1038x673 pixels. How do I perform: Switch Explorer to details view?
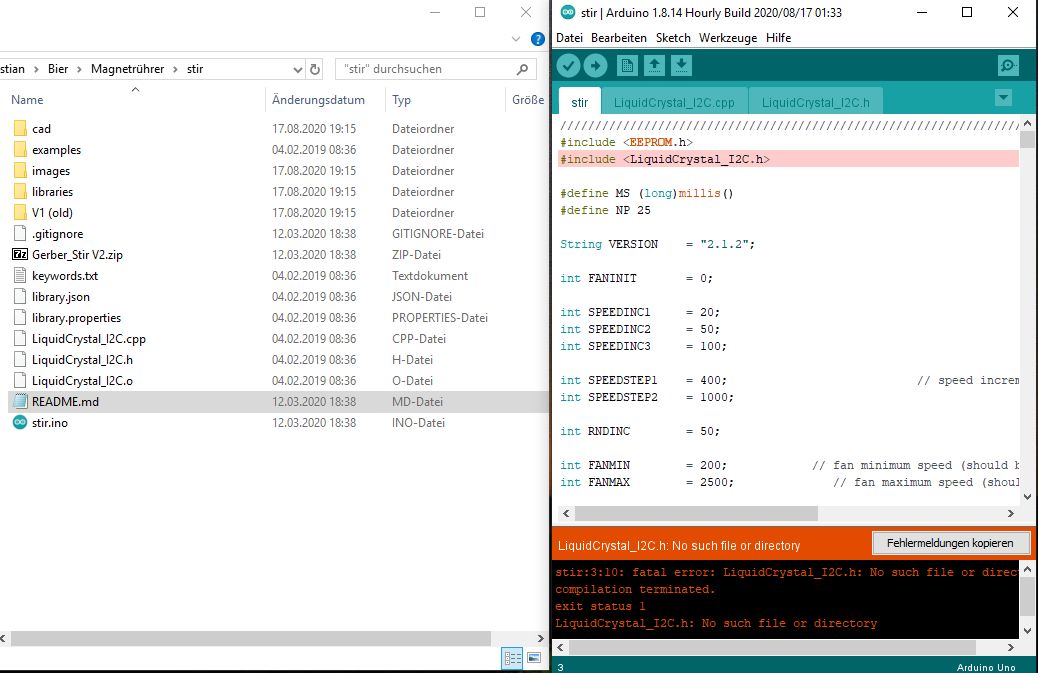[x=513, y=658]
